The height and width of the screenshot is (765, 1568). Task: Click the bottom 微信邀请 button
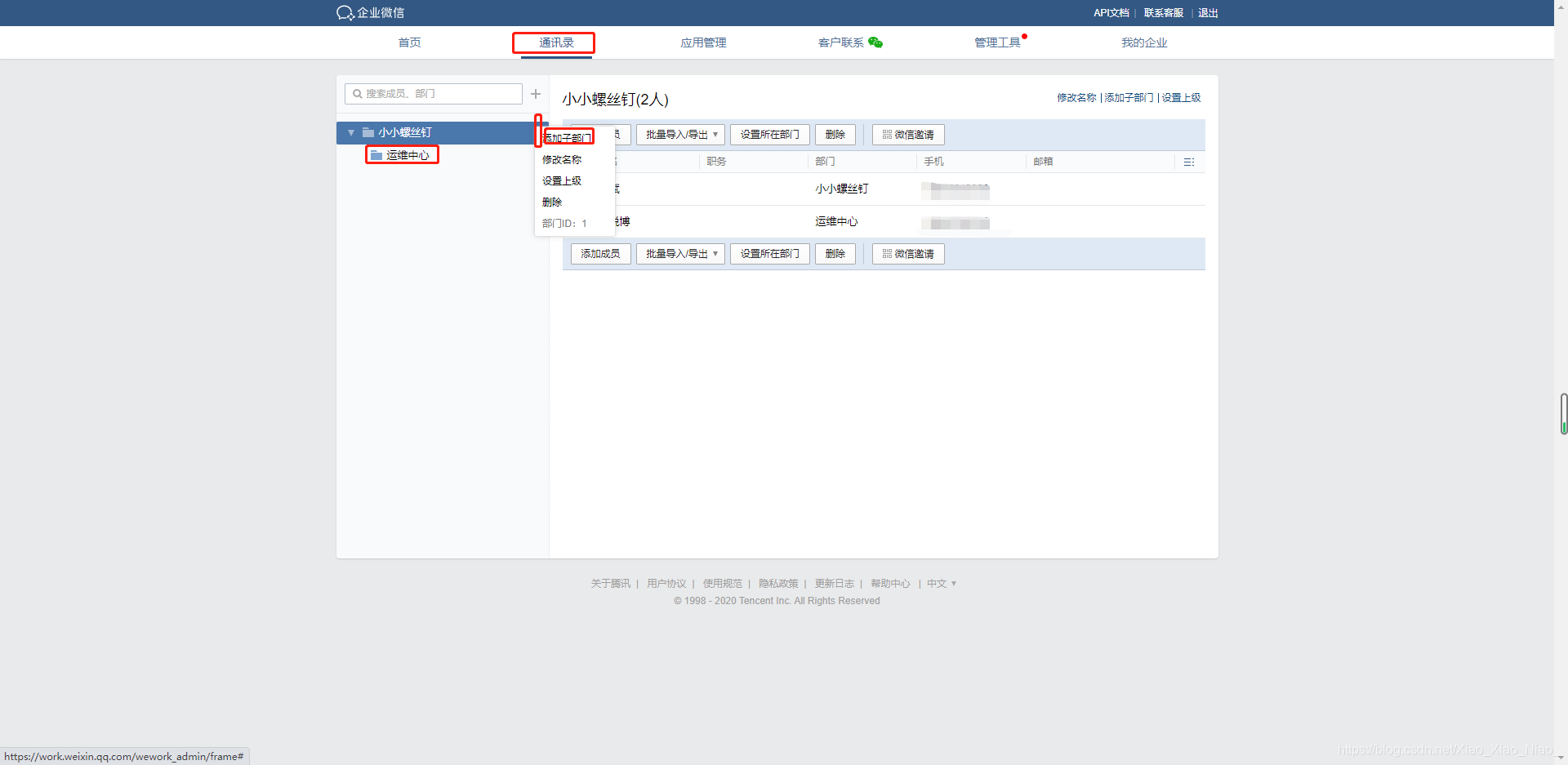(908, 254)
